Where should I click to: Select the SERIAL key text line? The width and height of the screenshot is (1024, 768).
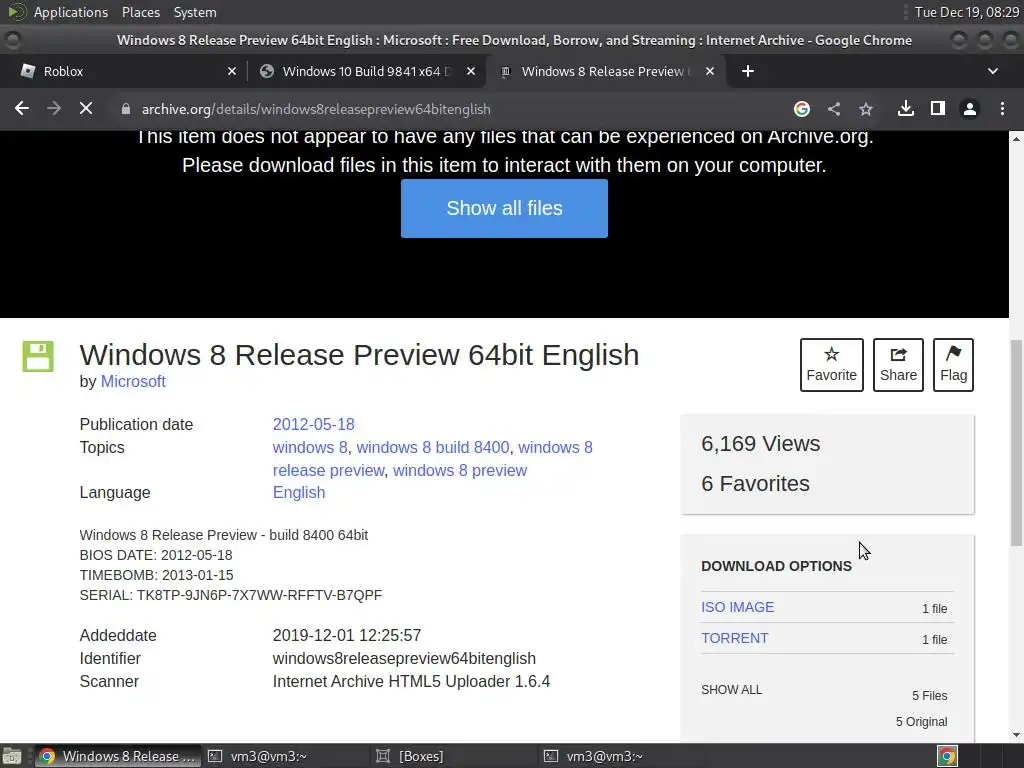pyautogui.click(x=231, y=595)
